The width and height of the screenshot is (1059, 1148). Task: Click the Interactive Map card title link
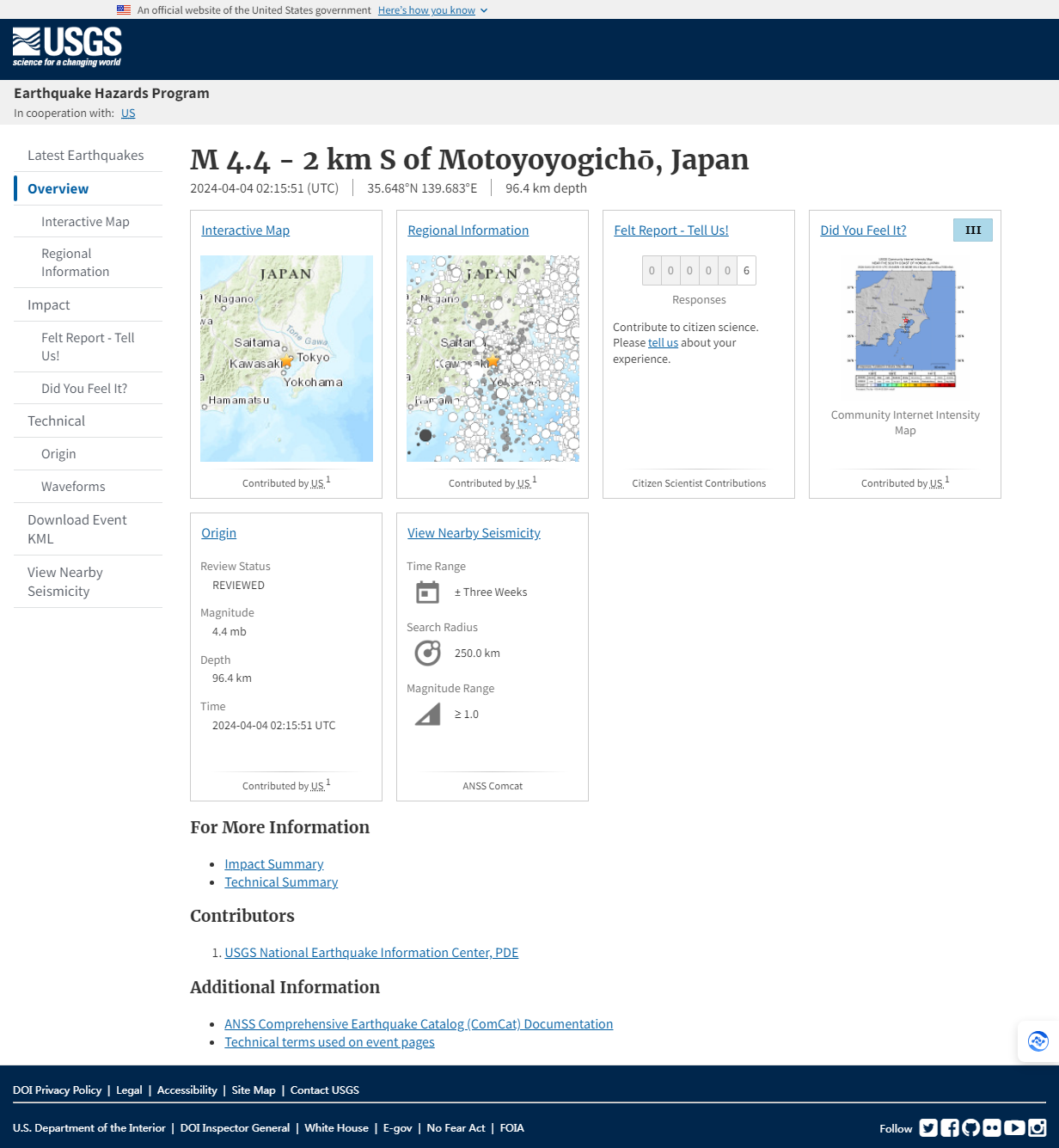point(246,230)
